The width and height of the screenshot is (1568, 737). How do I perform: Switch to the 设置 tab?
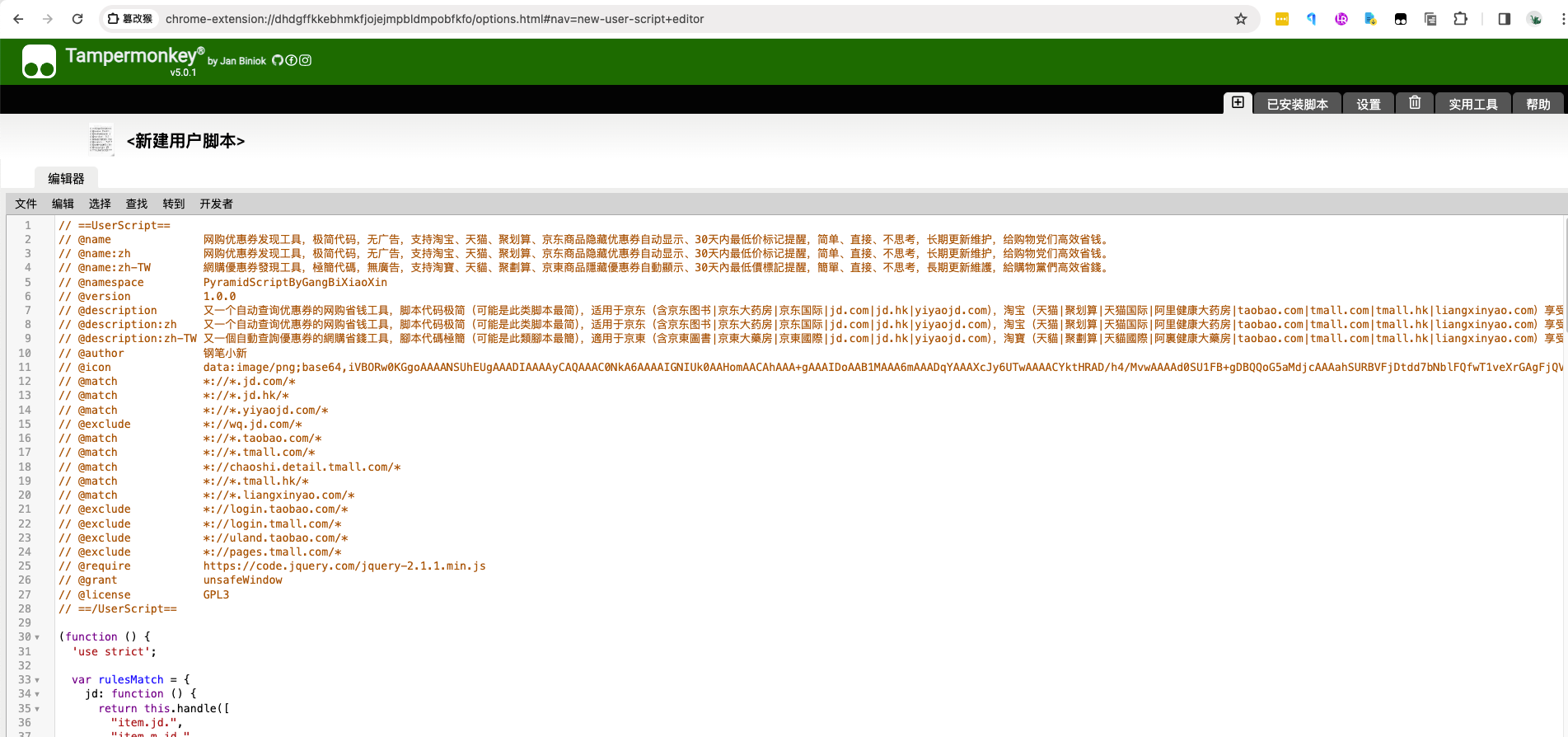pos(1369,104)
